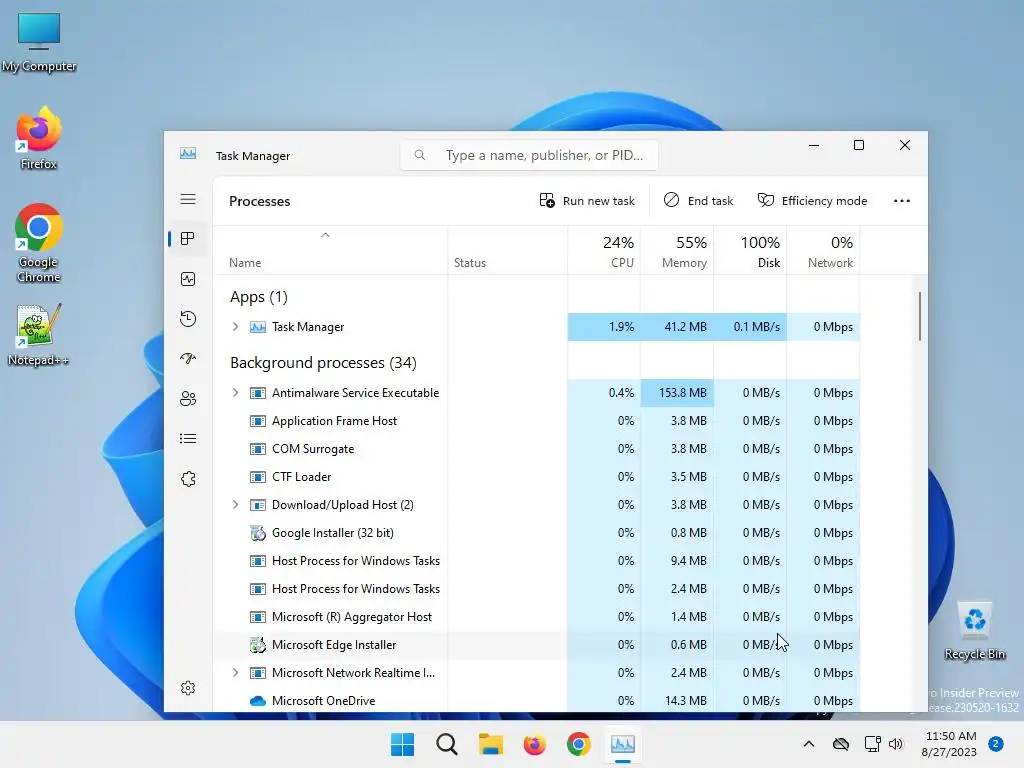The width and height of the screenshot is (1024, 768).
Task: Select Google Installer (32 bit) process
Action: (536, 533)
